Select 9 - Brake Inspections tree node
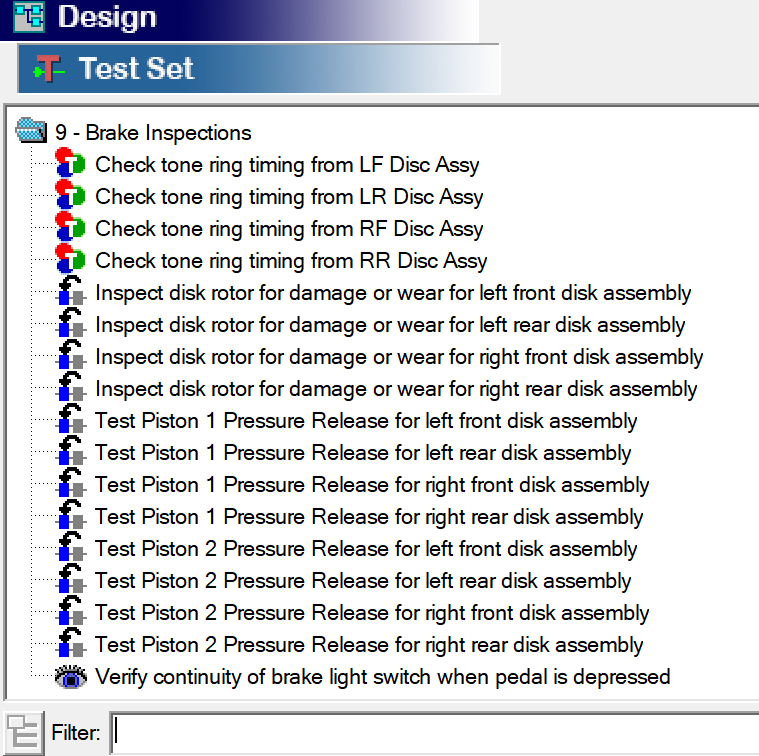Image resolution: width=759 pixels, height=756 pixels. click(153, 132)
